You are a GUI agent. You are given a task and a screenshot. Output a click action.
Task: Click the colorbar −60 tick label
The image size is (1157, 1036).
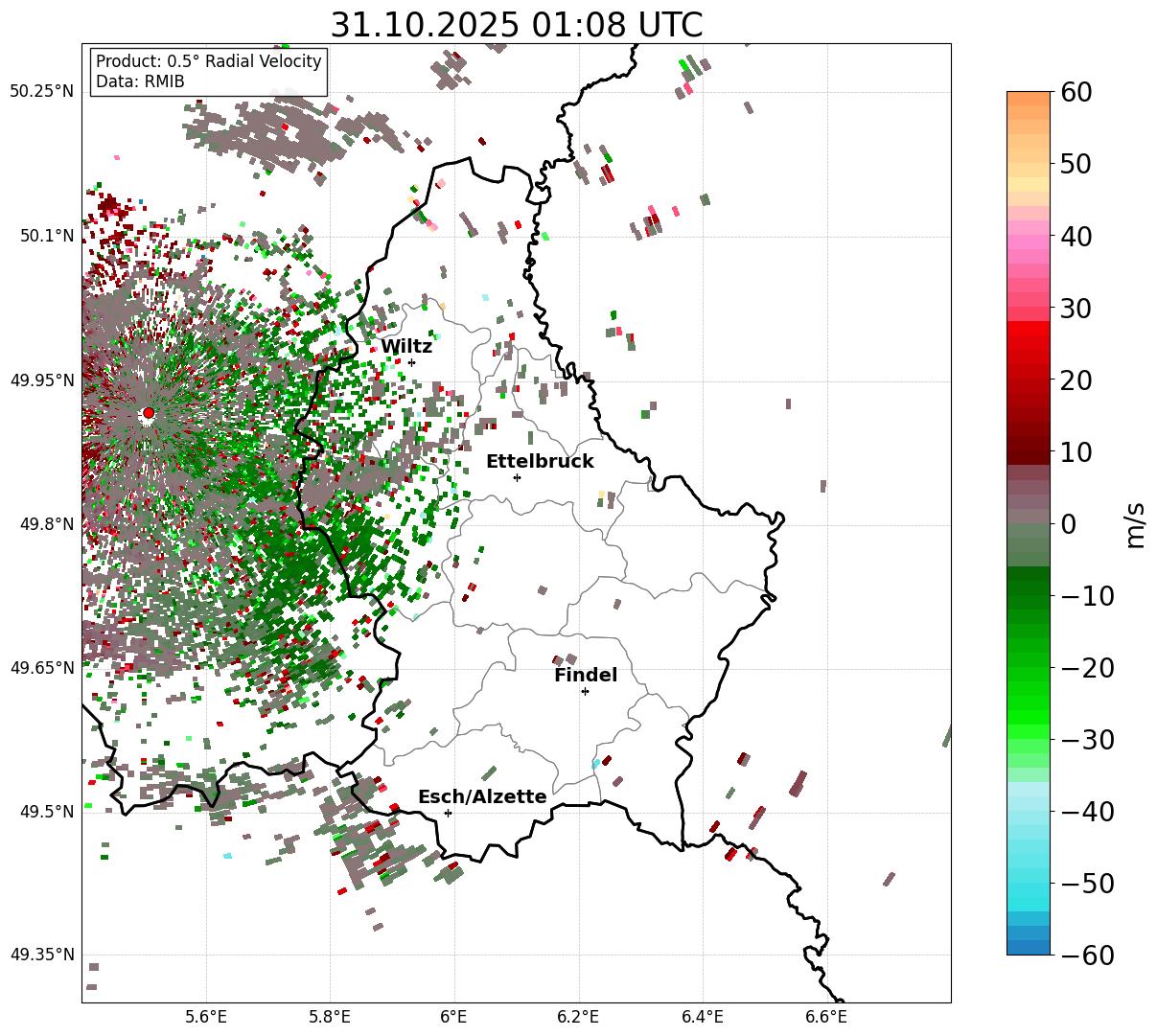coord(1087,955)
